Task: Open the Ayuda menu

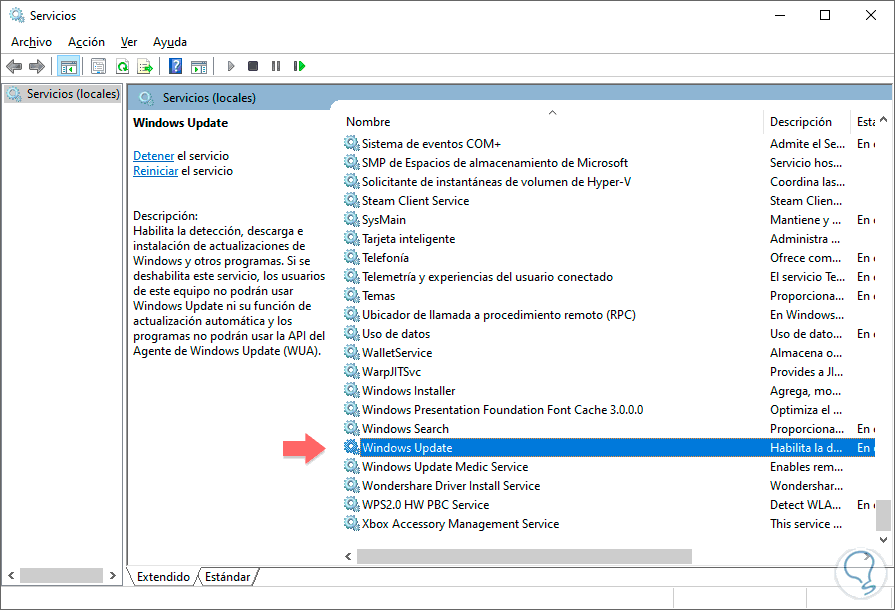Action: click(x=170, y=42)
